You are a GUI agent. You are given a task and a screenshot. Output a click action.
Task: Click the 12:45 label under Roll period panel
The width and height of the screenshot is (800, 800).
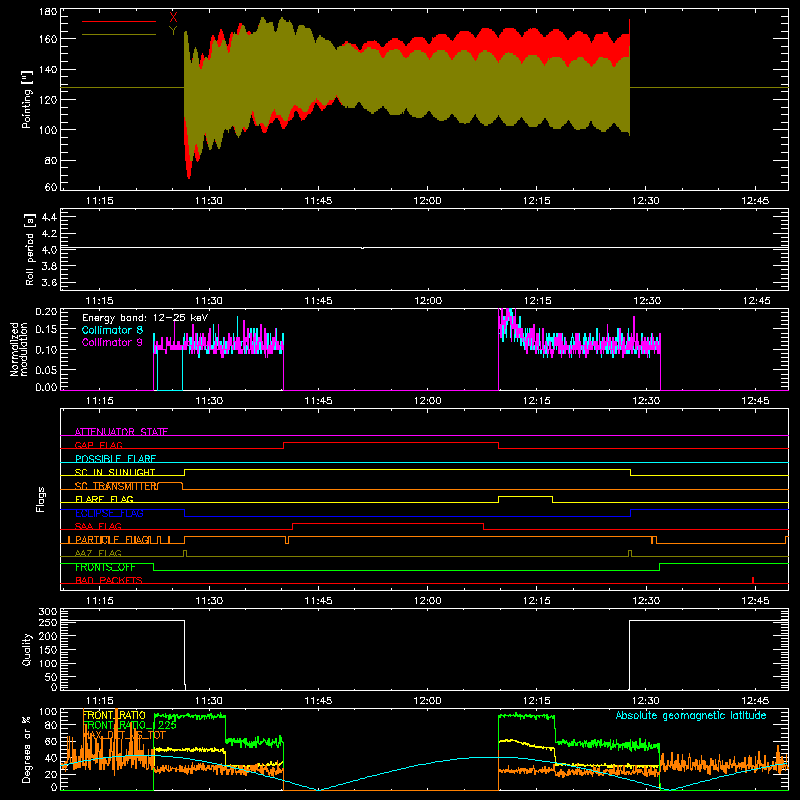[x=755, y=301]
